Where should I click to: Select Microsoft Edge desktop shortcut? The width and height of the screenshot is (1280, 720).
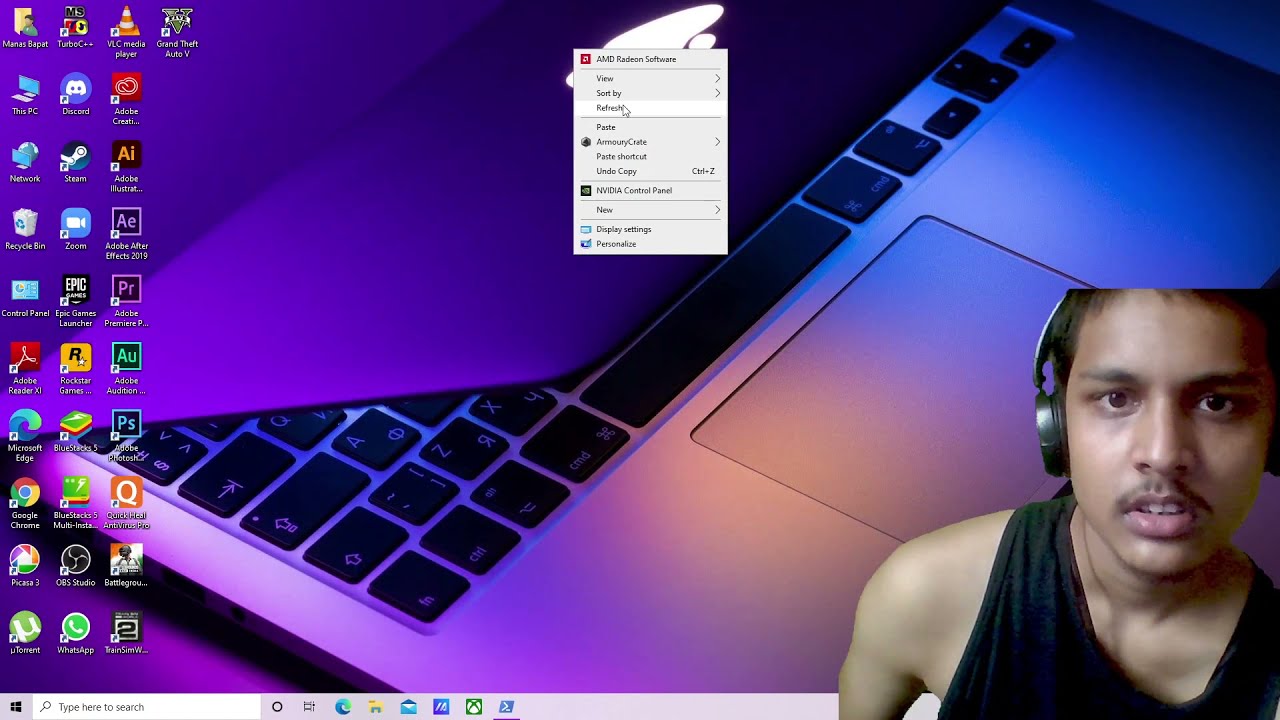point(25,435)
